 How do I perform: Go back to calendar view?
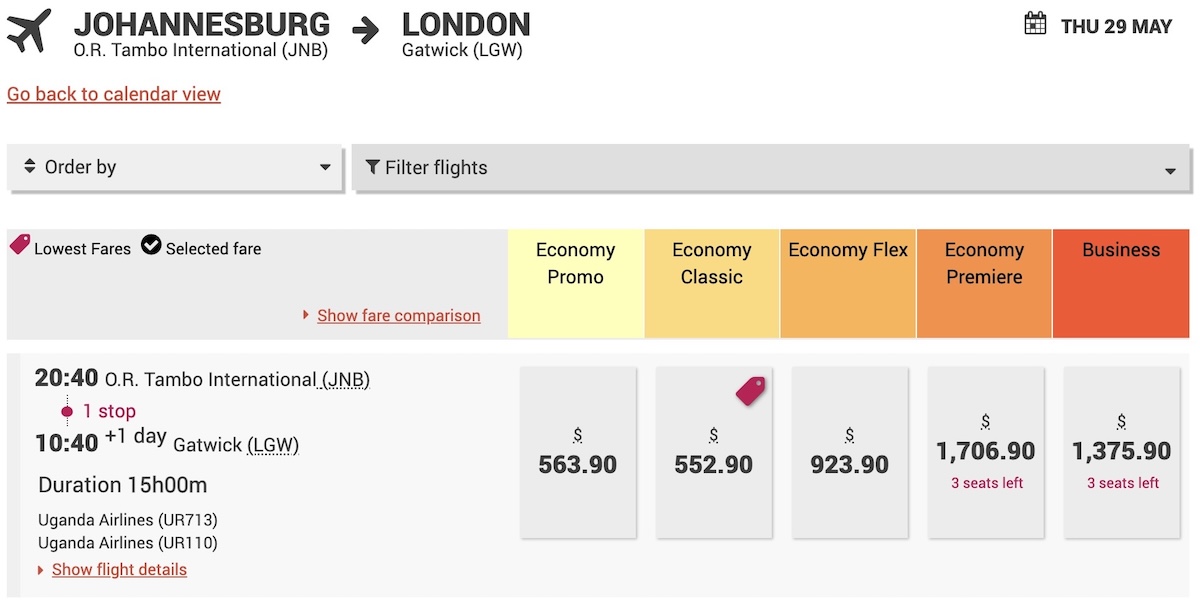pos(114,94)
